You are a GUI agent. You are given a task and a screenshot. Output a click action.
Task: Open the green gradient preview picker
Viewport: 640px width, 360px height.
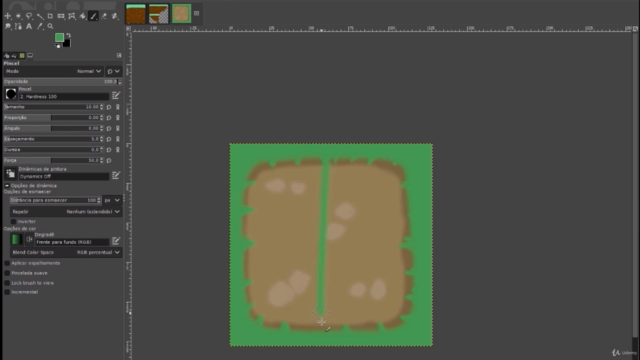point(16,240)
